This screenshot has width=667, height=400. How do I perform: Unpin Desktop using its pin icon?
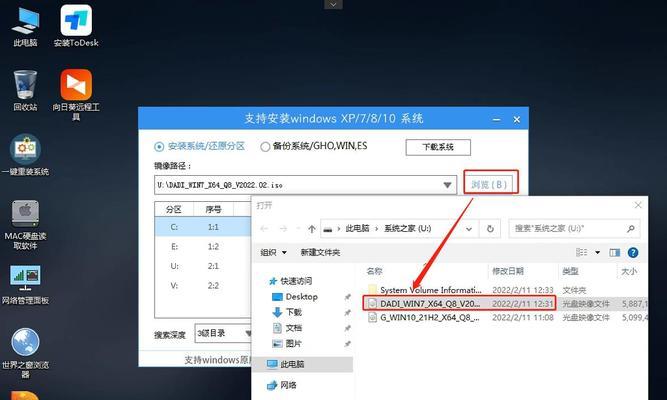pyautogui.click(x=348, y=297)
